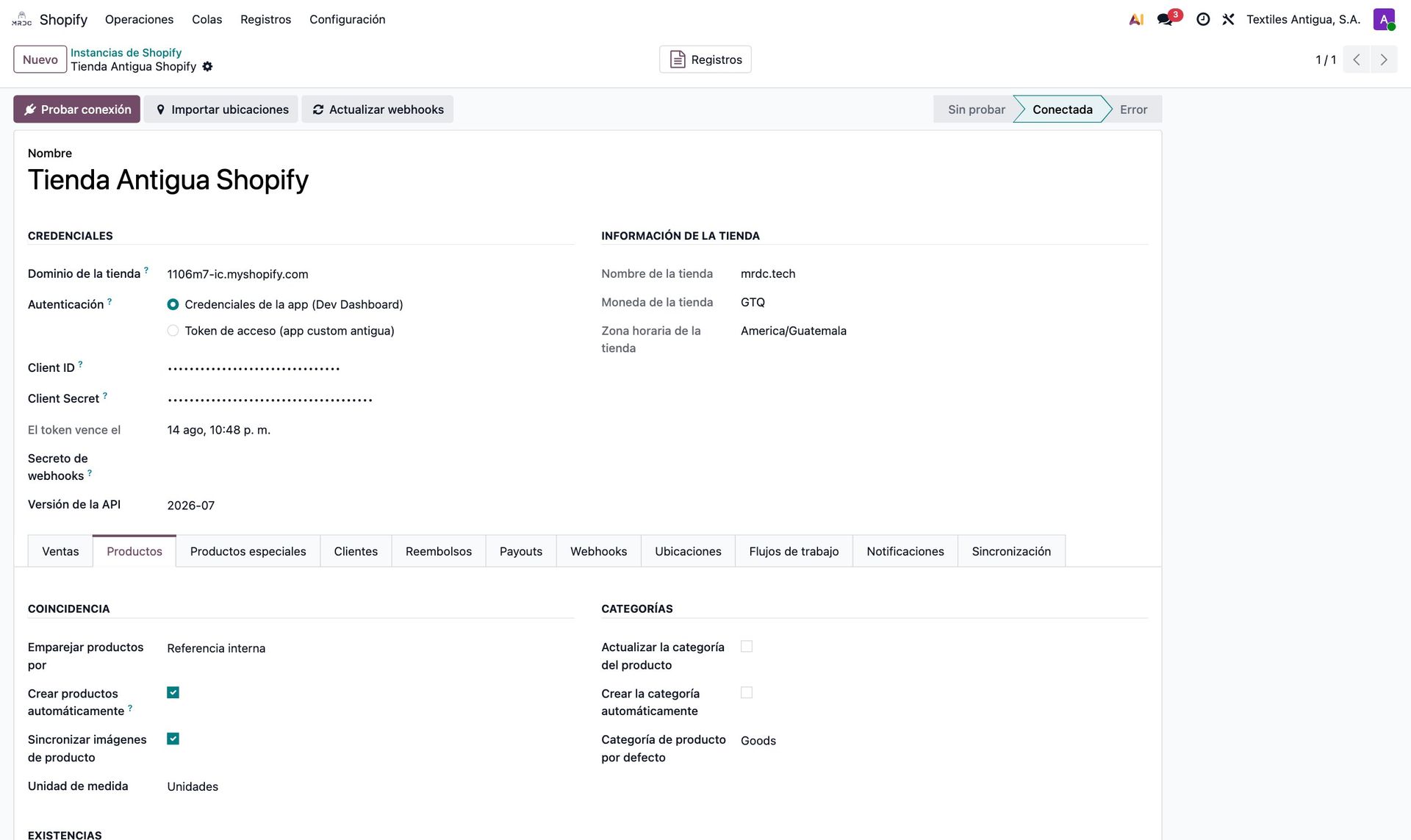The height and width of the screenshot is (840, 1411).
Task: Switch to the Notificaciones tab
Action: [905, 551]
